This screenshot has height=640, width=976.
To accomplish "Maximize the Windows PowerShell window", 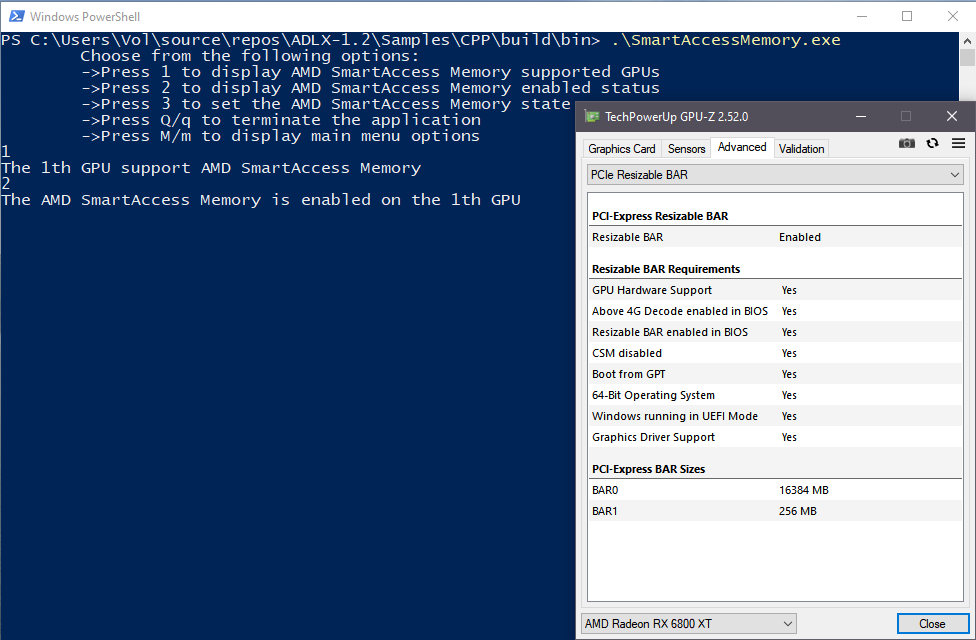I will (907, 16).
